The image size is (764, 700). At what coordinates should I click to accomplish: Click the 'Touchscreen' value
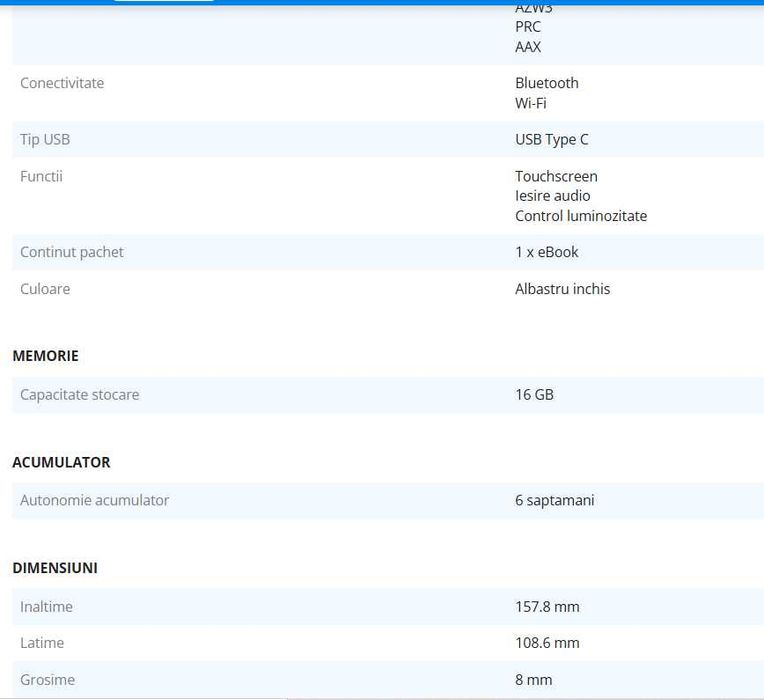556,176
